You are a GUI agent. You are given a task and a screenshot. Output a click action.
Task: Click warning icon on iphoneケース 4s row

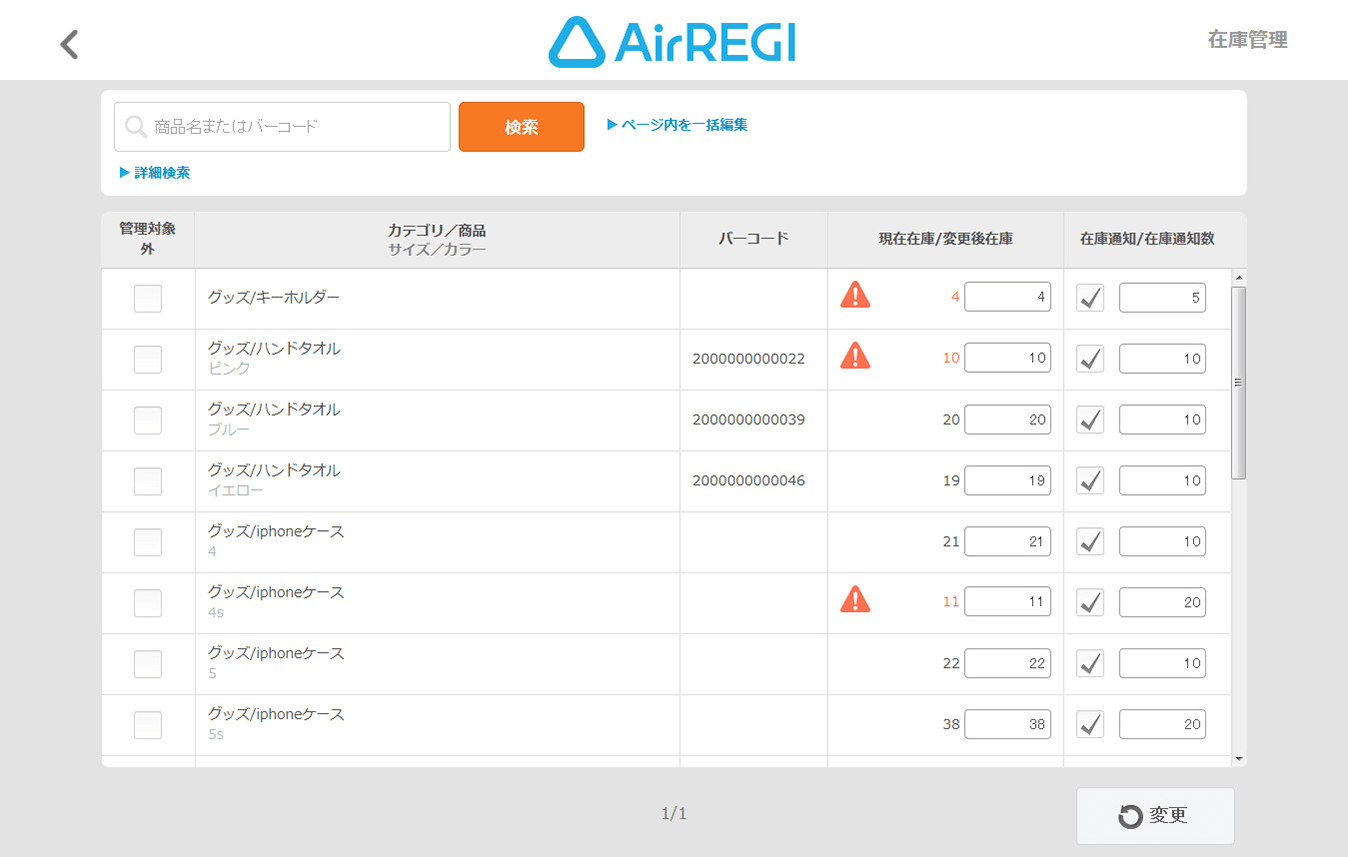click(x=855, y=600)
